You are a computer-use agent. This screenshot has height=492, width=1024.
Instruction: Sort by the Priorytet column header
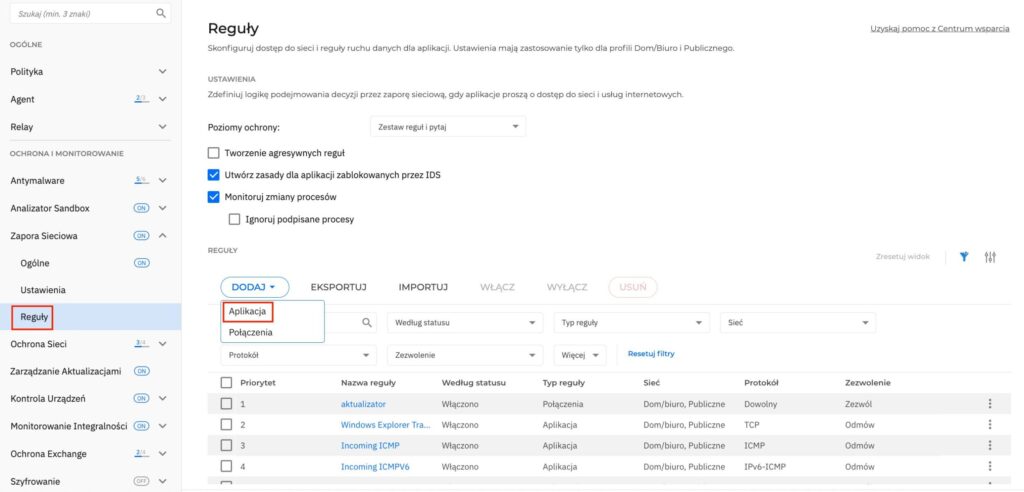pyautogui.click(x=258, y=383)
